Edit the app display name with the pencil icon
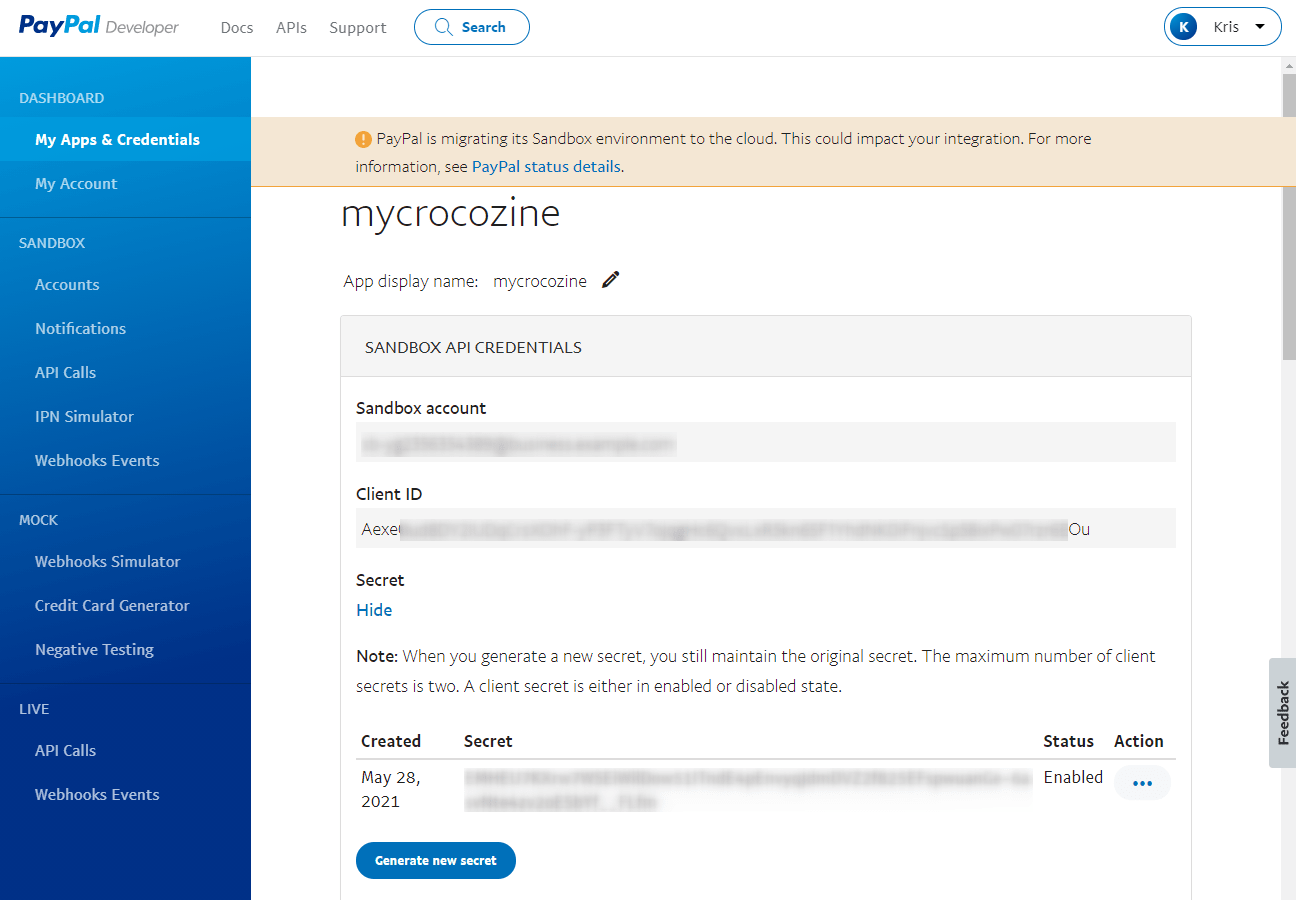The width and height of the screenshot is (1296, 900). pos(610,280)
